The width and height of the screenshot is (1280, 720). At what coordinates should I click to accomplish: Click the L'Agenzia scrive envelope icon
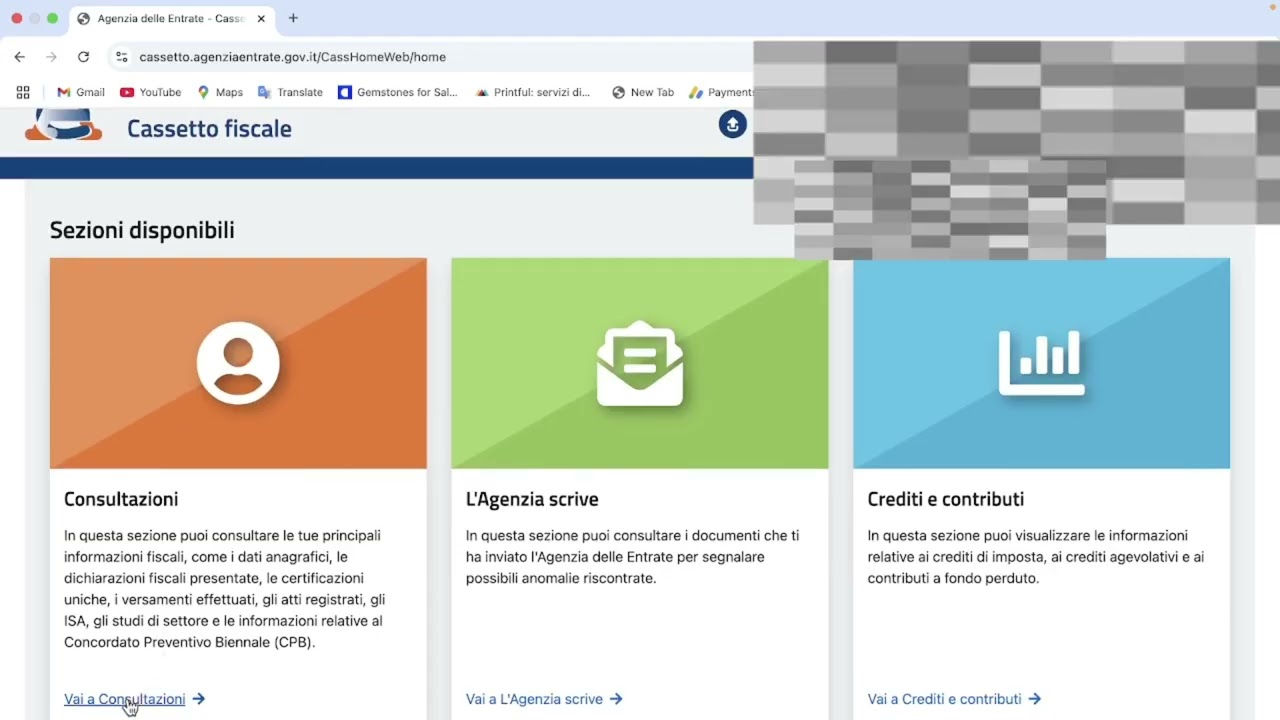tap(640, 363)
